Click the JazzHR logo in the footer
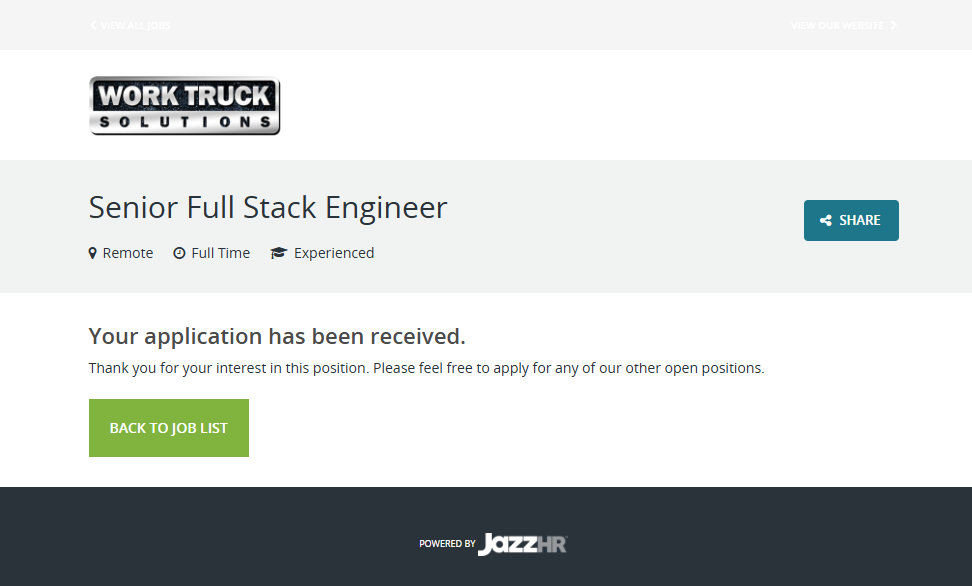Image resolution: width=972 pixels, height=586 pixels. coord(522,544)
